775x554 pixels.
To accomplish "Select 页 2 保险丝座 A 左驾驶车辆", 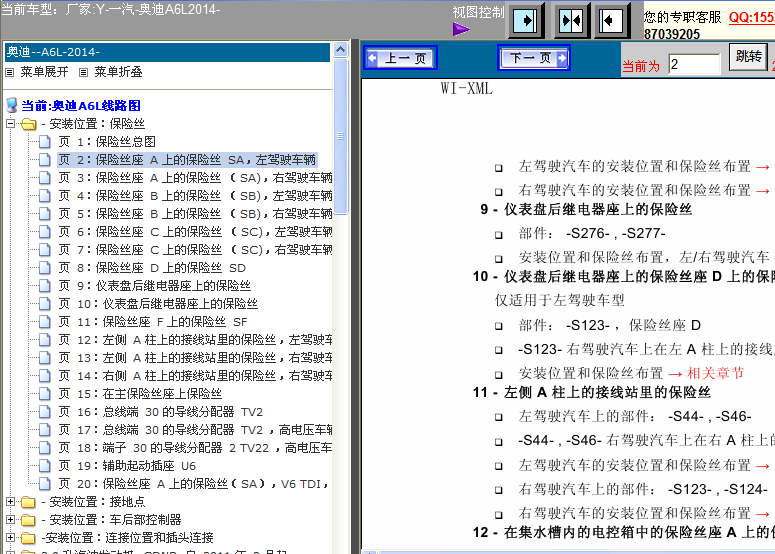I will click(x=187, y=160).
